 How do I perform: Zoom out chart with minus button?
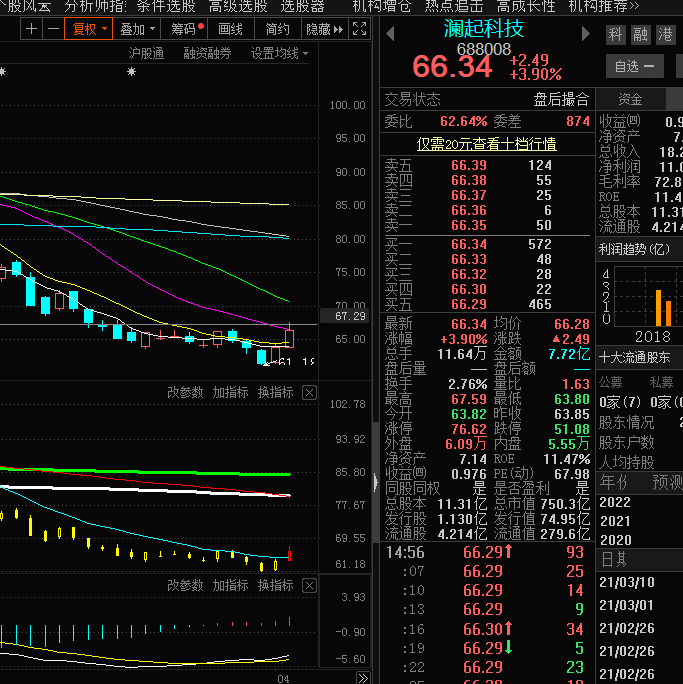tap(53, 29)
